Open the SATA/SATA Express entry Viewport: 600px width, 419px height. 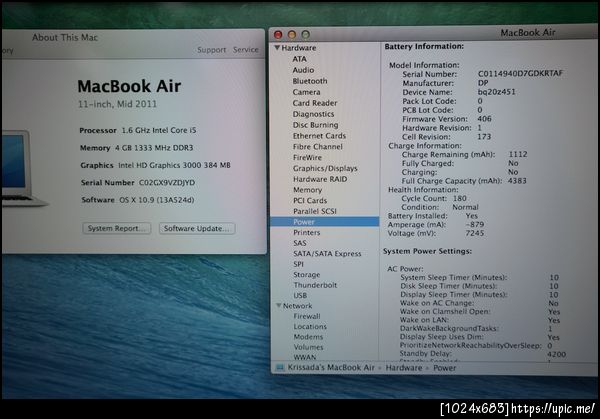coord(327,254)
